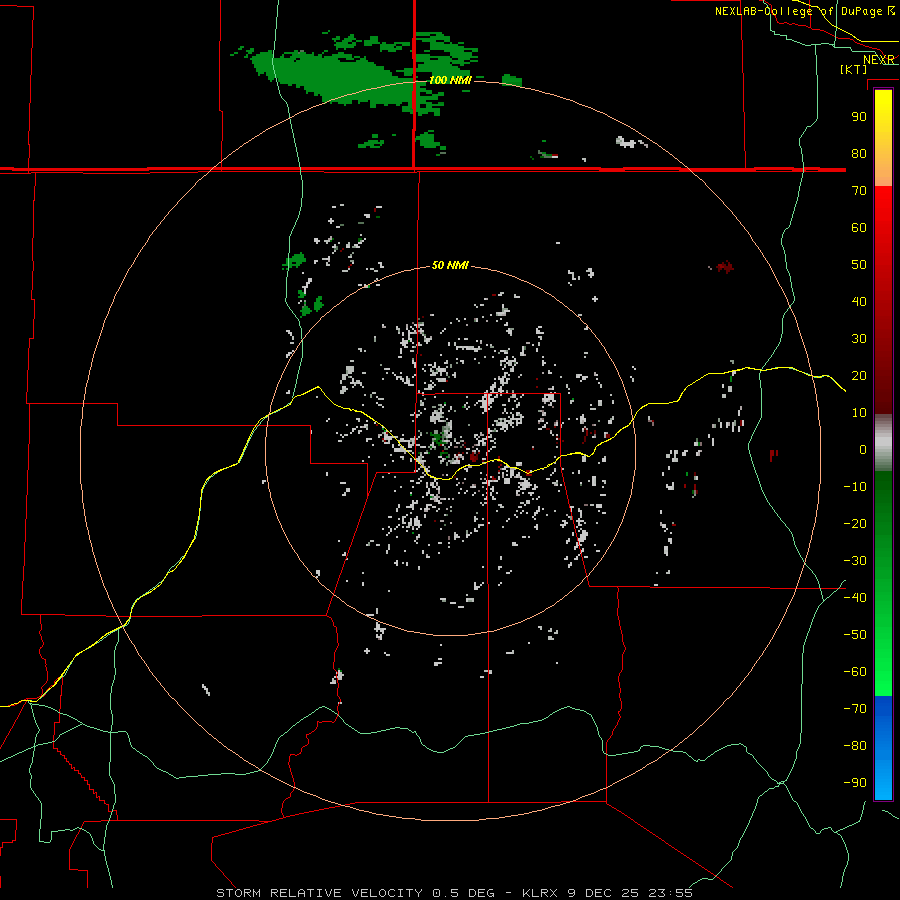Click the -10 value on velocity scale
This screenshot has height=900, width=900.
855,487
